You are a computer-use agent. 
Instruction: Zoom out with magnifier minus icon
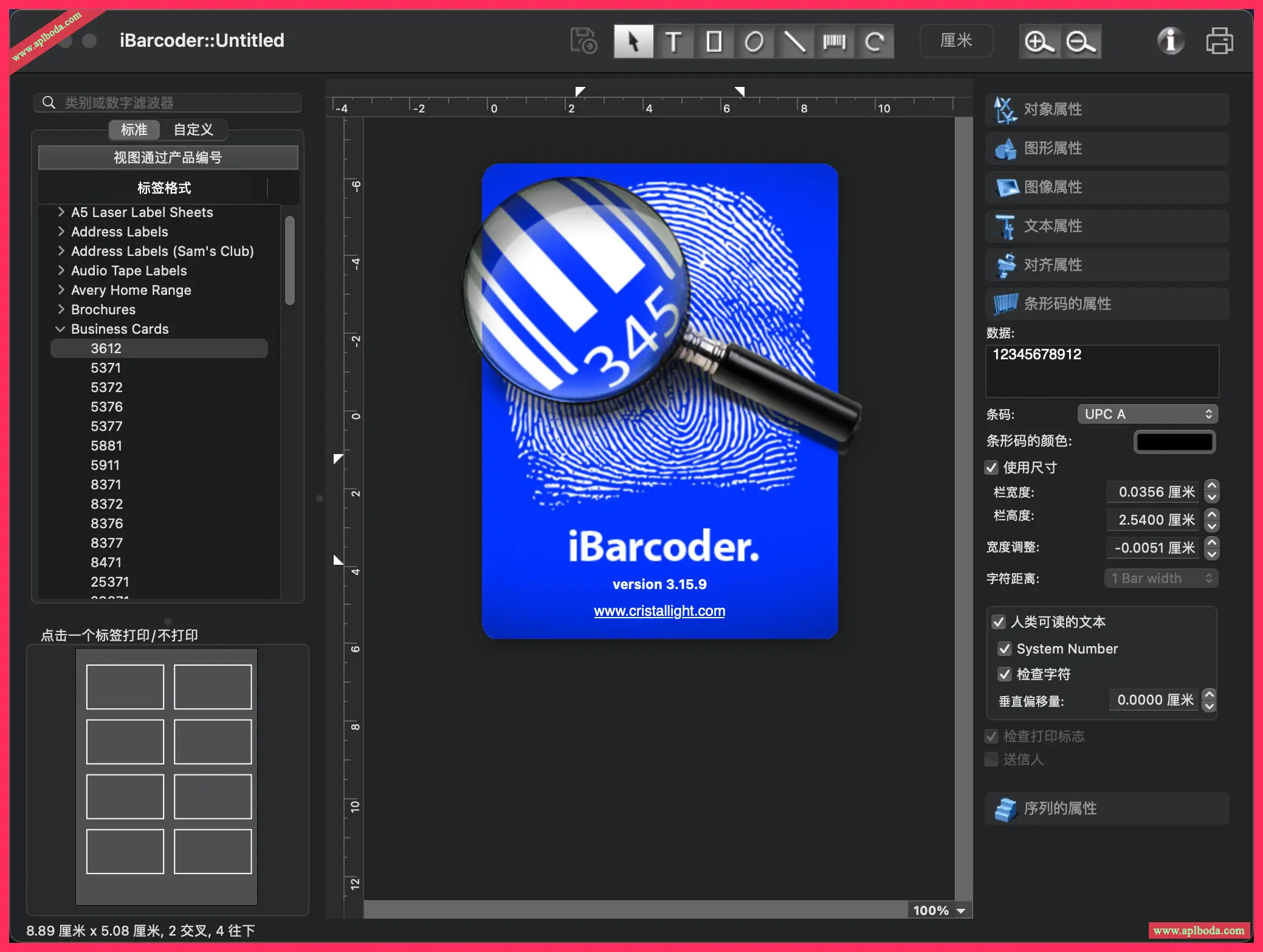(1081, 41)
